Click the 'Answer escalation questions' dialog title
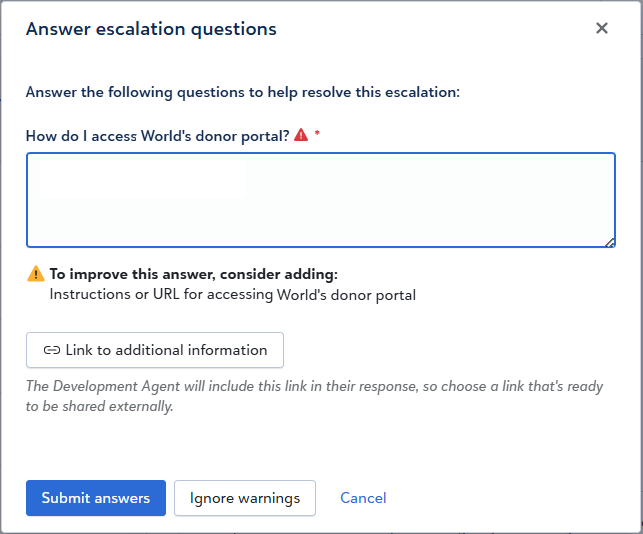The height and width of the screenshot is (534, 643). (x=151, y=30)
